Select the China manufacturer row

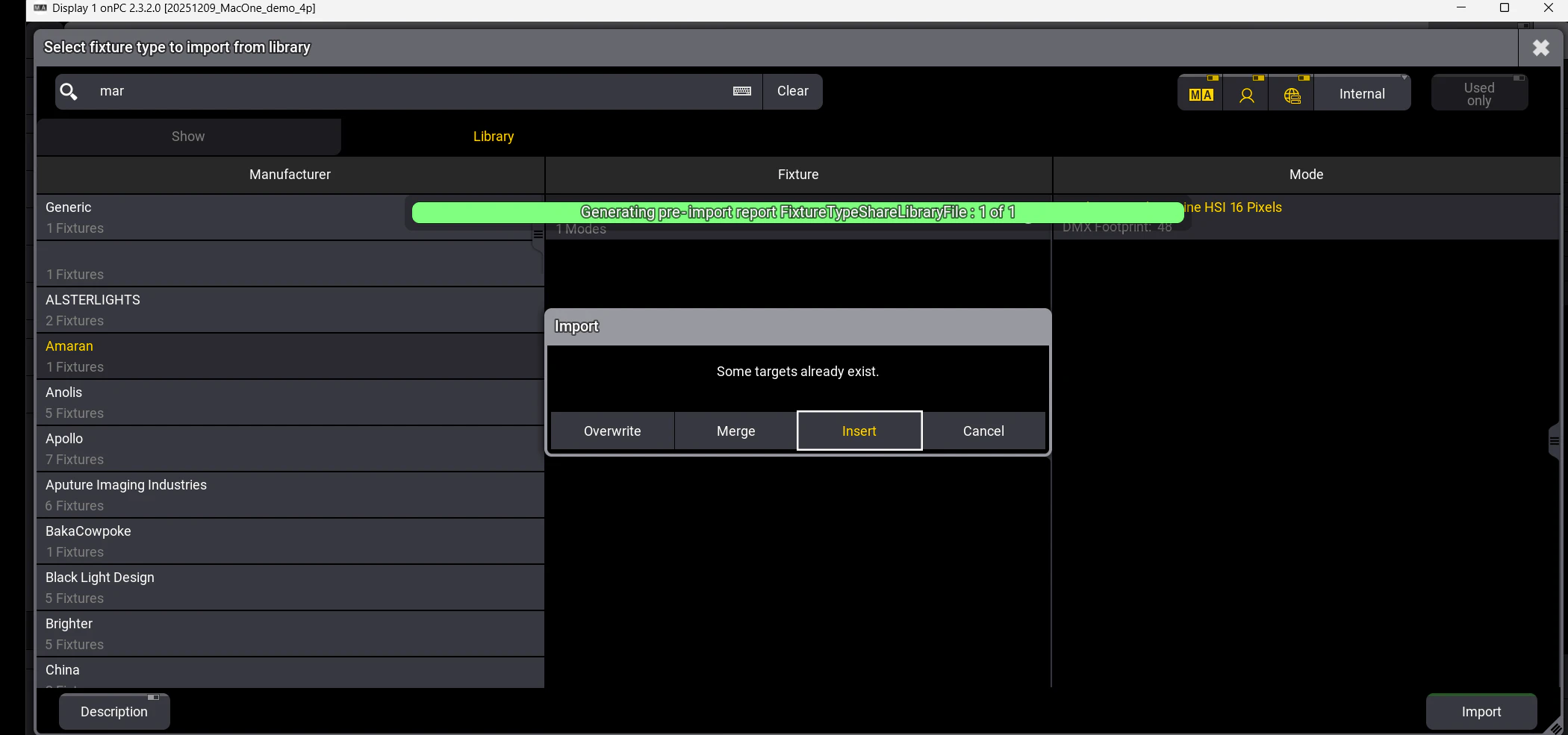pos(290,673)
